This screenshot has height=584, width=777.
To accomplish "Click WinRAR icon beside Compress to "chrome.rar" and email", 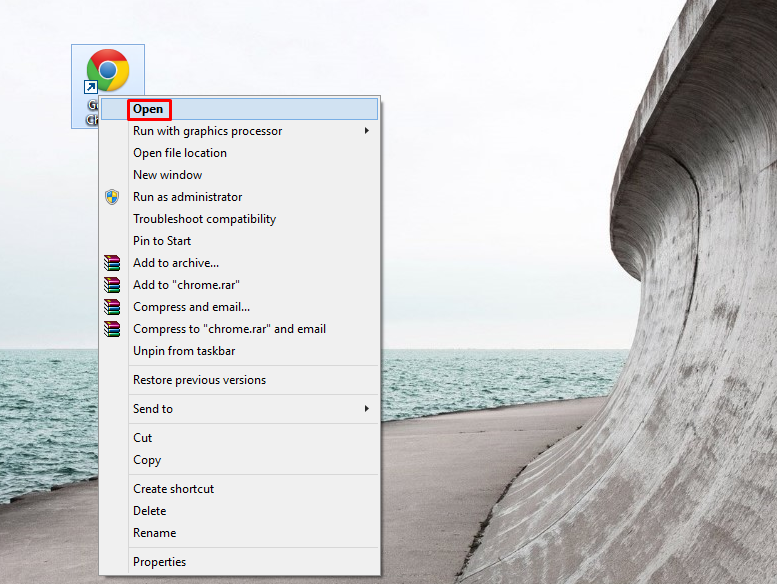I will (x=113, y=329).
